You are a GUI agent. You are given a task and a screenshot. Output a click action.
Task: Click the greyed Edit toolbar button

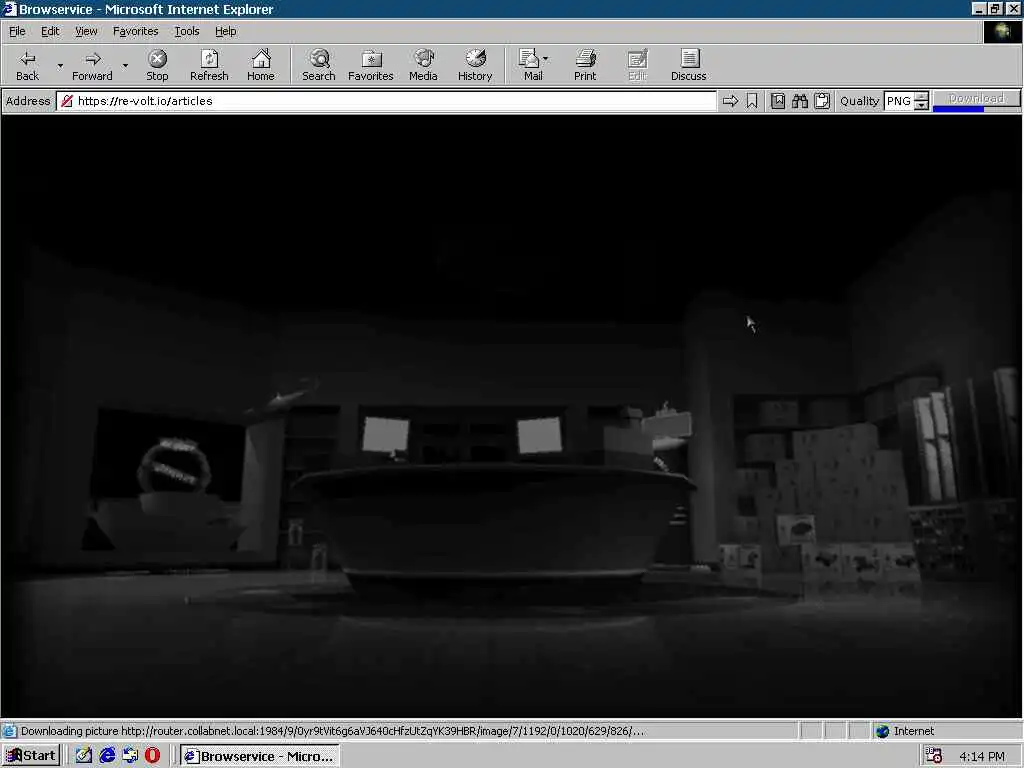point(637,65)
